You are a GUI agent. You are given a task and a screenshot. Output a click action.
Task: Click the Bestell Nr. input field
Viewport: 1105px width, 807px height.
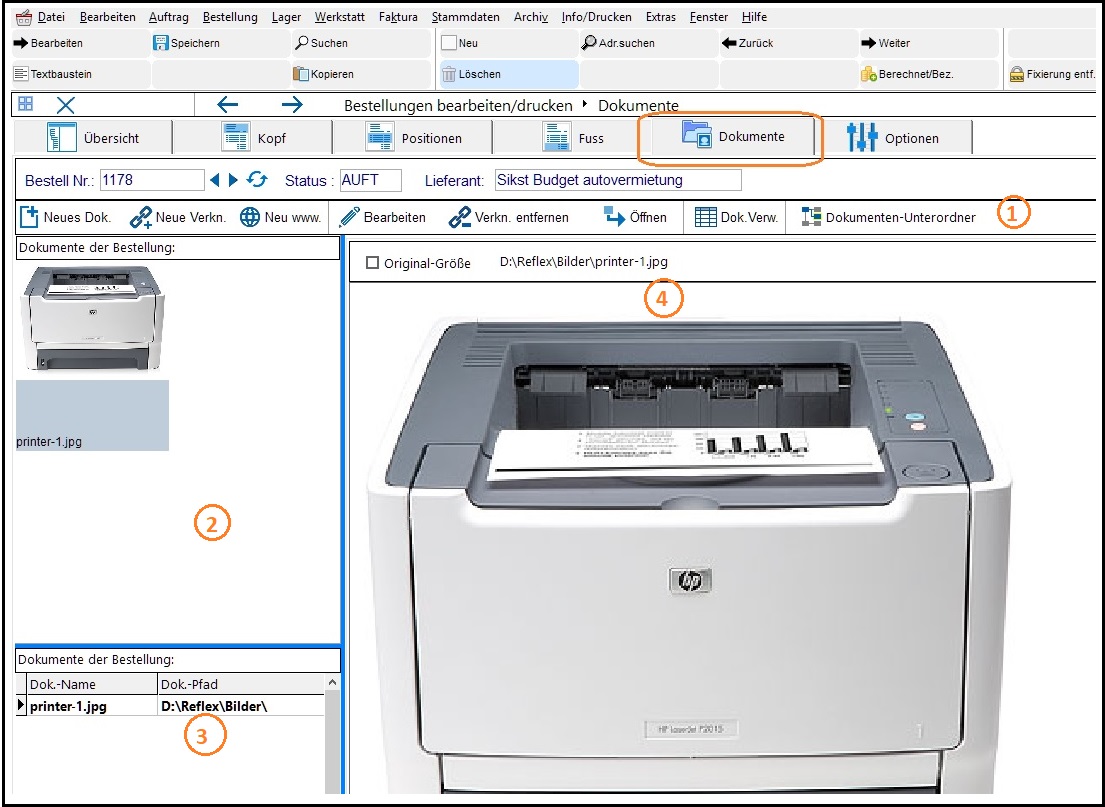(151, 180)
